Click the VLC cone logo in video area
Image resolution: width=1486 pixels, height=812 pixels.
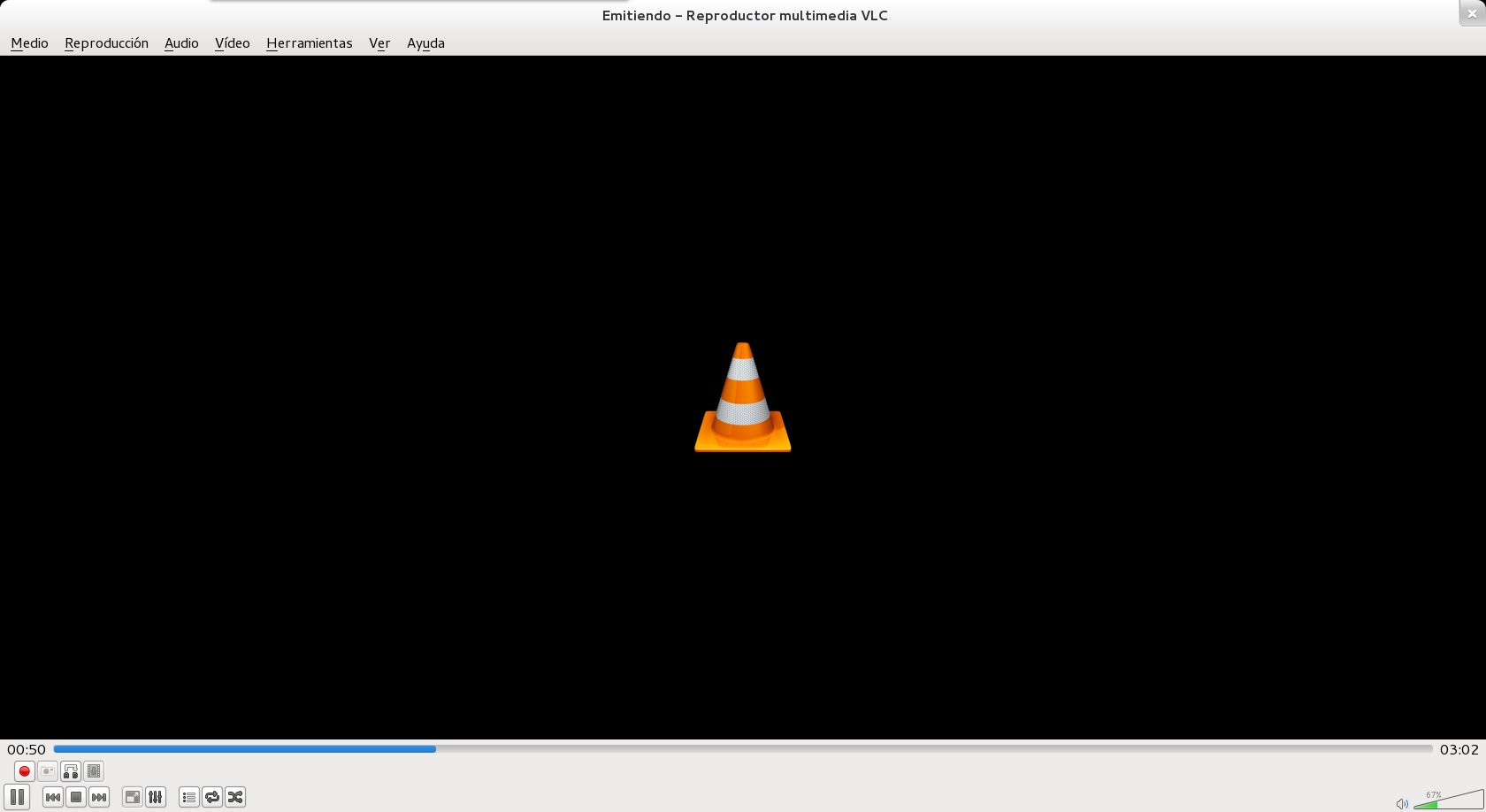click(x=743, y=397)
